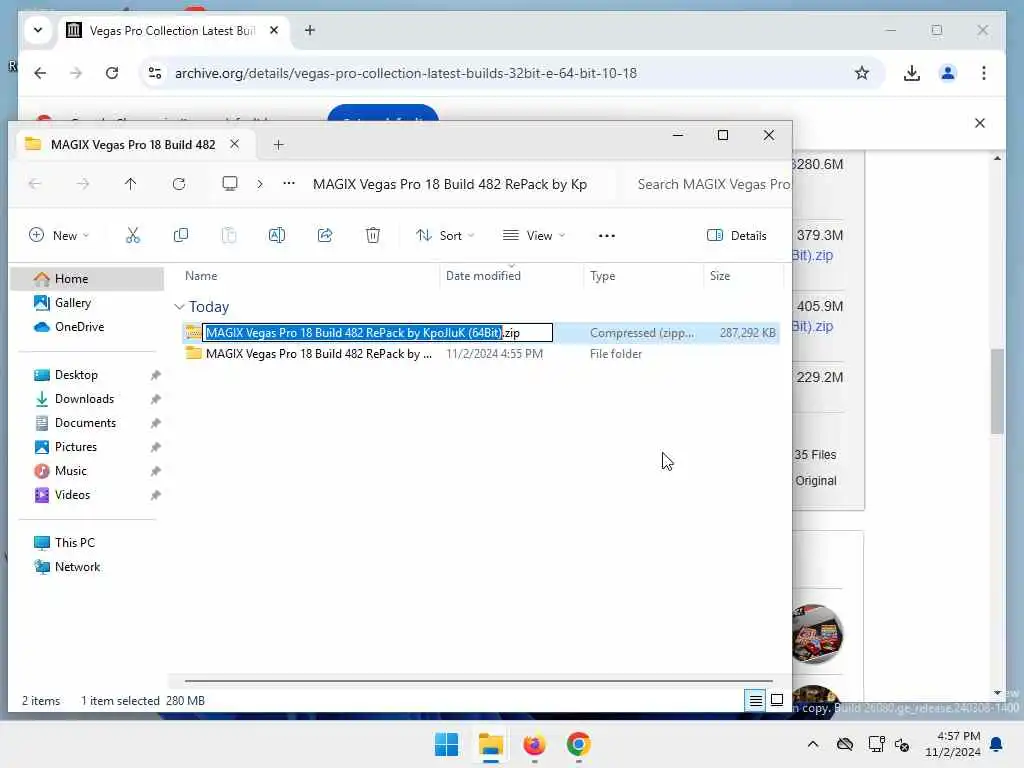Open the See more options ellipsis in toolbar
The image size is (1024, 768).
pyautogui.click(x=607, y=236)
